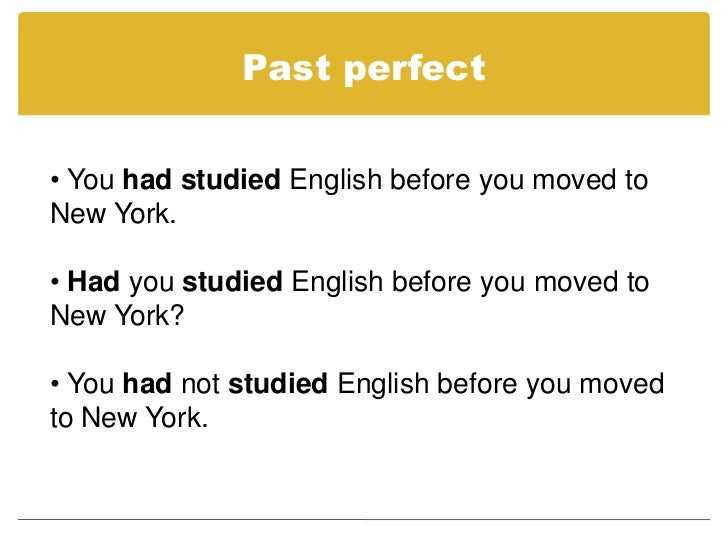Click "New York." ending the first sentence
The image size is (728, 546).
[112, 214]
